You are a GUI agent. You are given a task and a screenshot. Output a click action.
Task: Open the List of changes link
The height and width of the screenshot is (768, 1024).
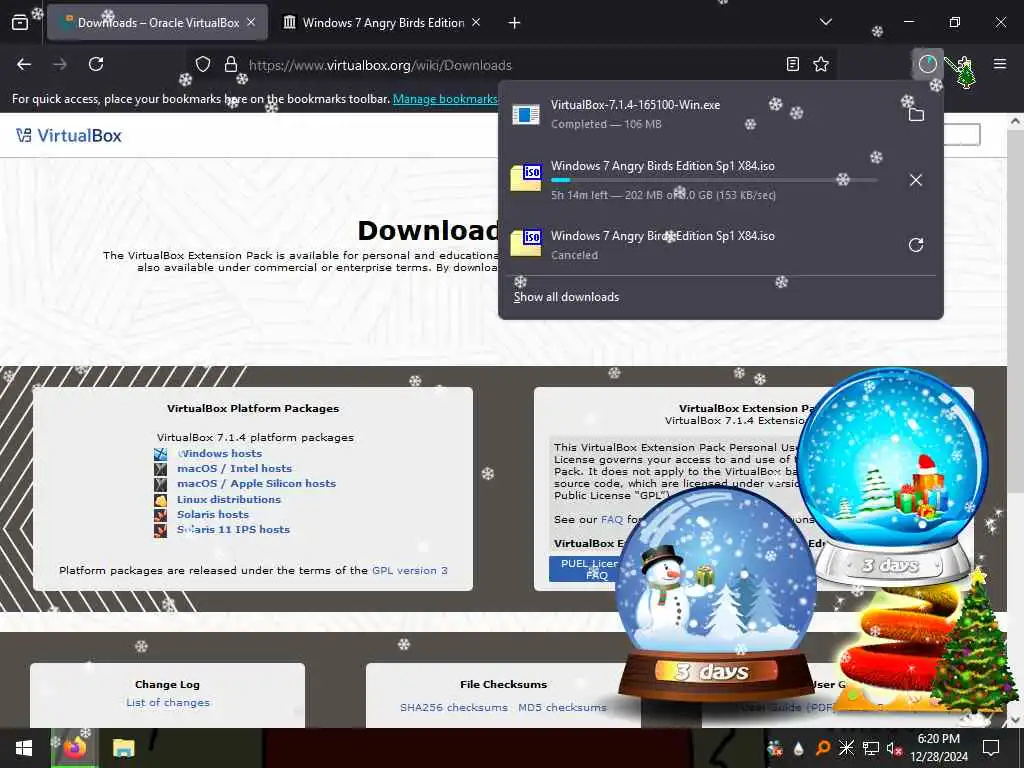[x=168, y=703]
